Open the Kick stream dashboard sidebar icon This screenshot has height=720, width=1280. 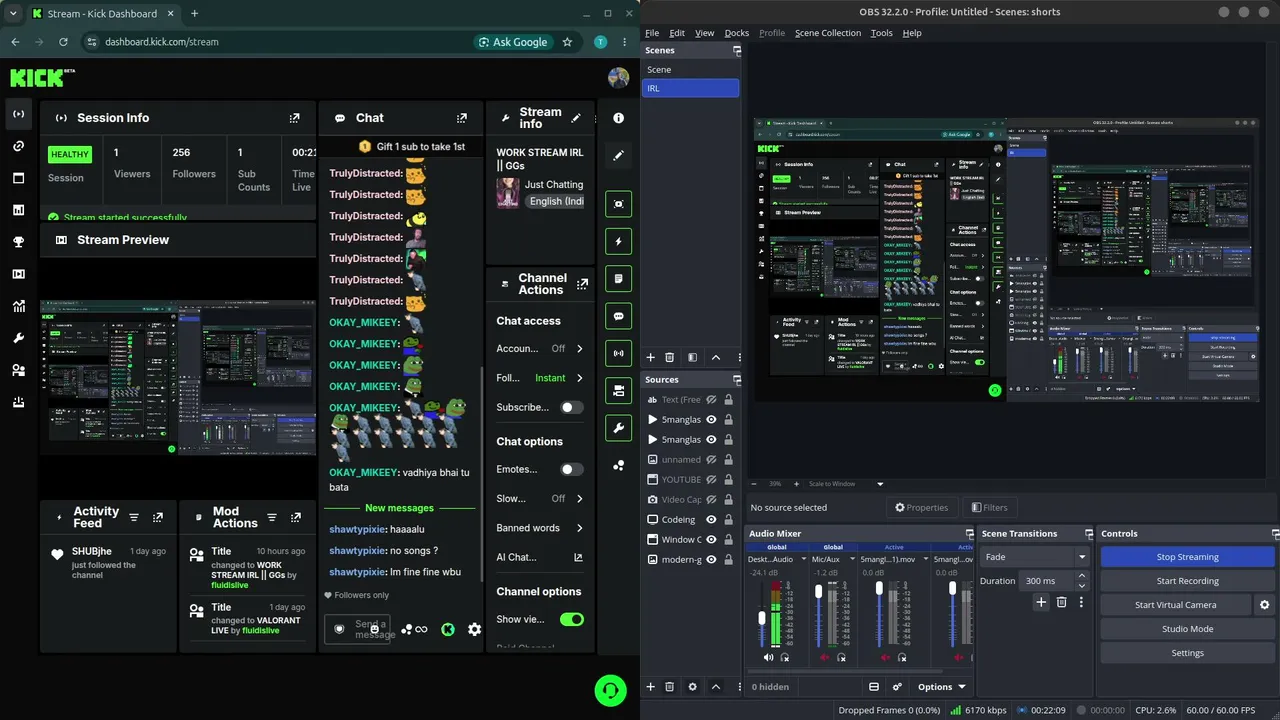point(18,114)
